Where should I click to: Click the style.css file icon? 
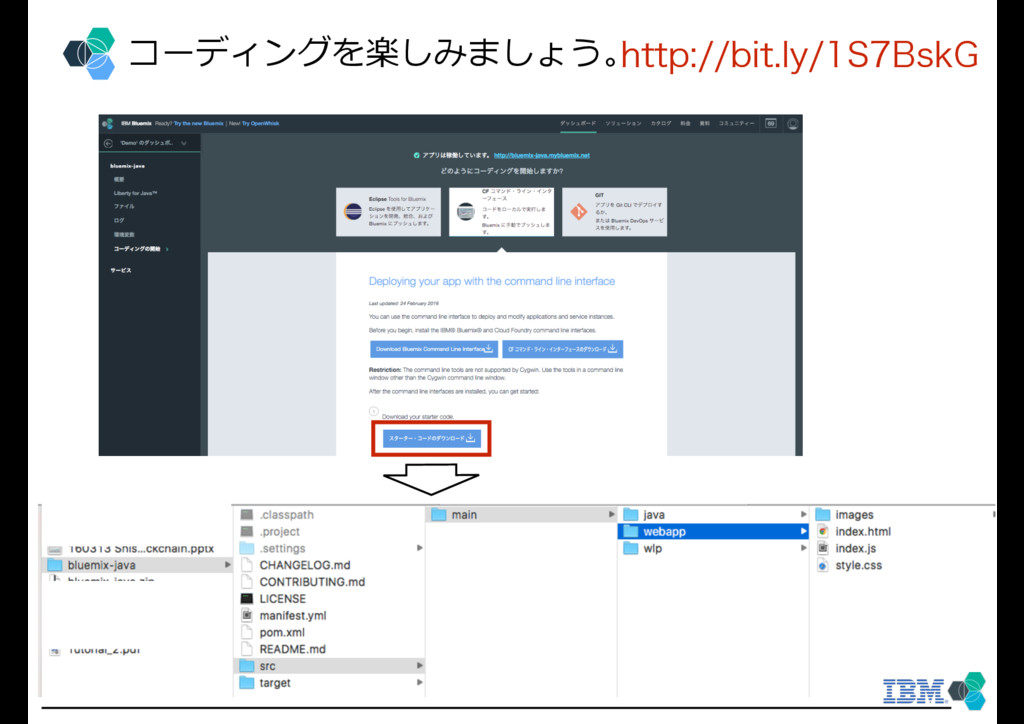point(823,565)
